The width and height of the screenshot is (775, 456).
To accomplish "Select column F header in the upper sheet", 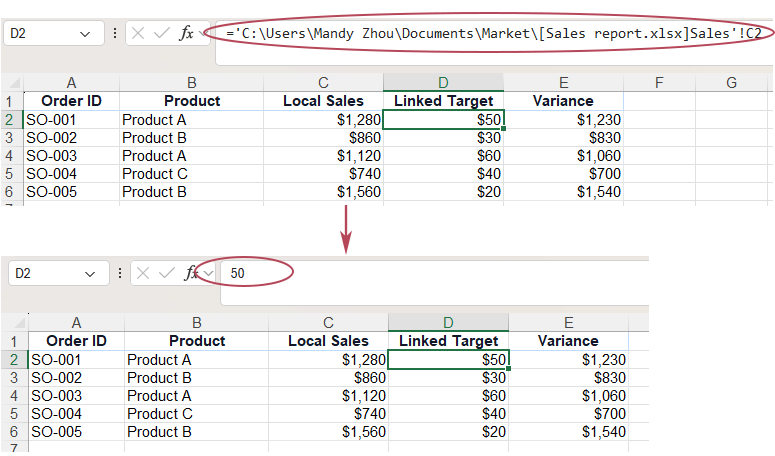I will pyautogui.click(x=658, y=82).
